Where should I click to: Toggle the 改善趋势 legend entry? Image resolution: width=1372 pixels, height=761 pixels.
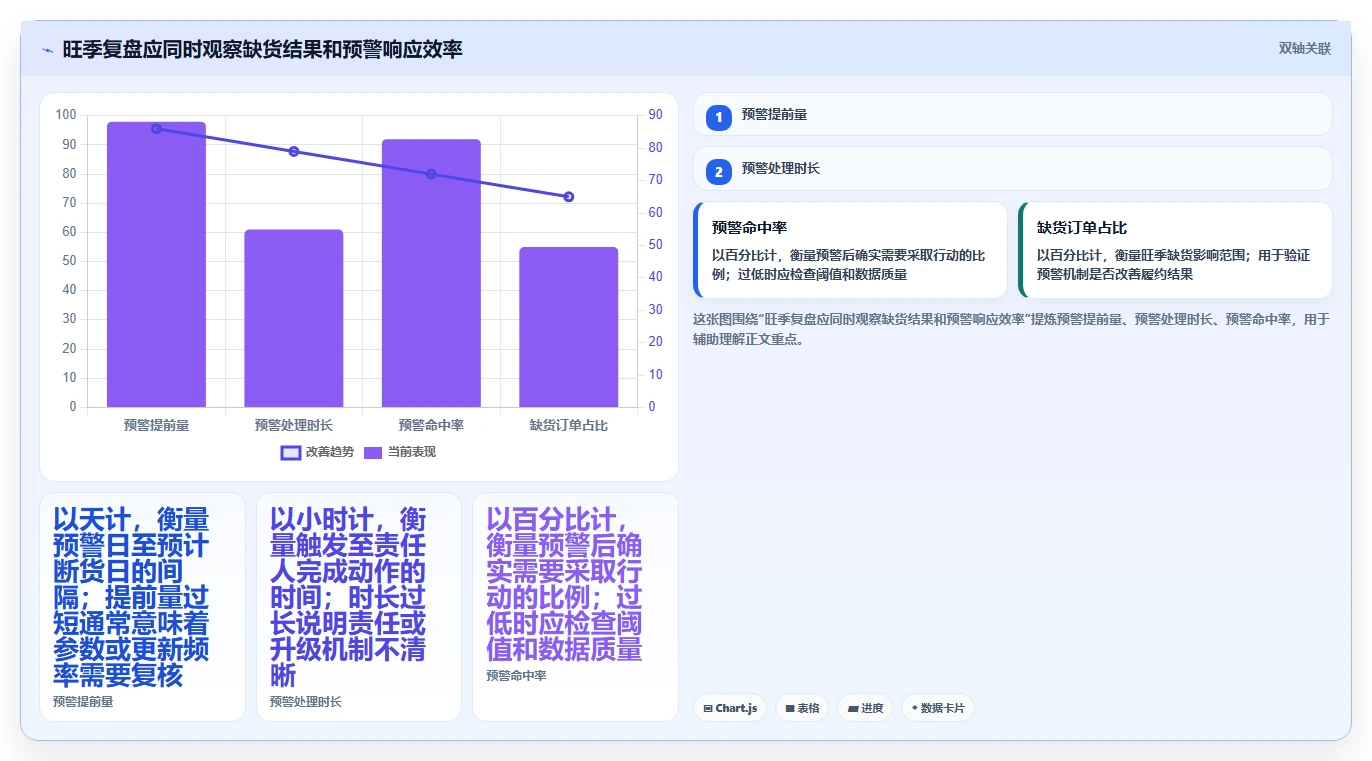coord(317,452)
